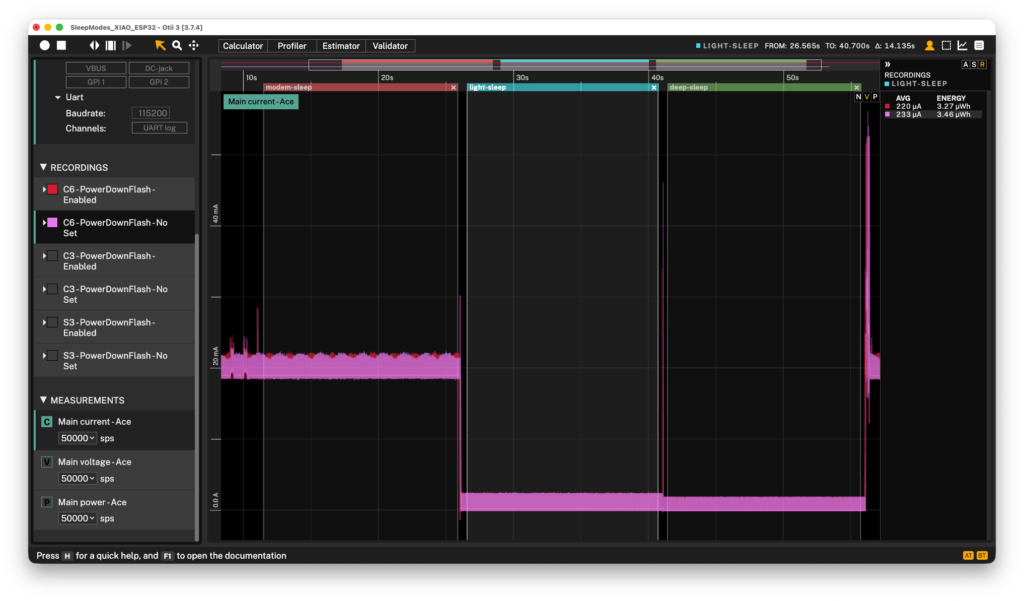The image size is (1024, 601).
Task: Collapse the RECORDINGS section
Action: click(x=43, y=167)
